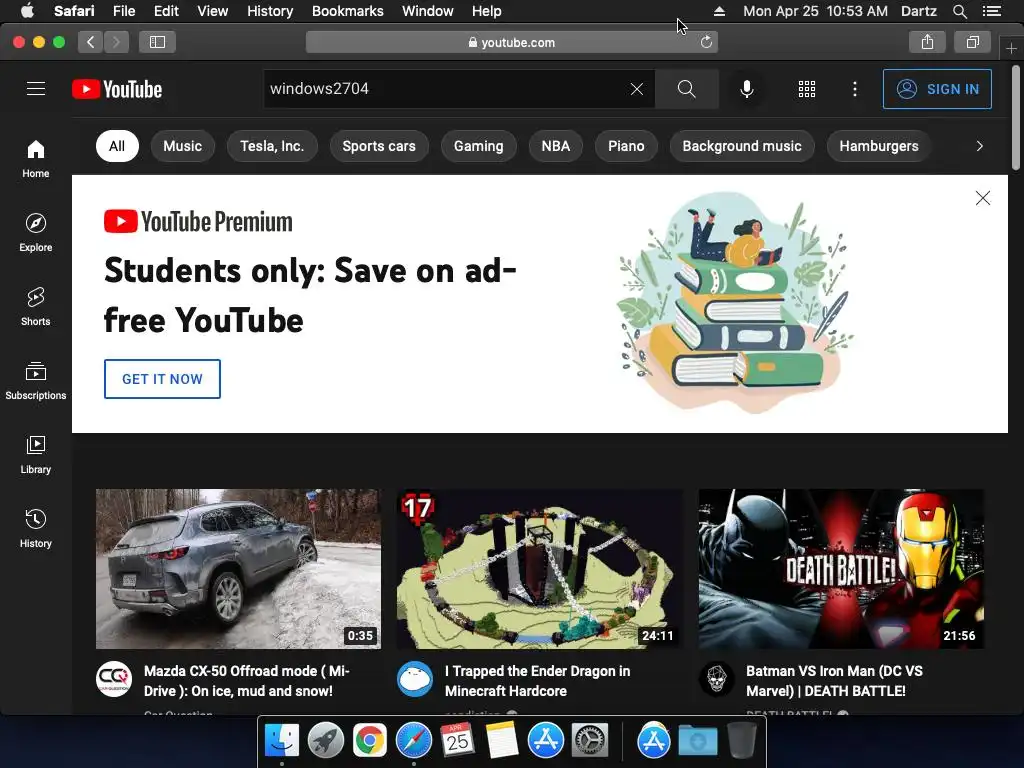The width and height of the screenshot is (1024, 768).
Task: Reload the page in Safari
Action: 706,42
